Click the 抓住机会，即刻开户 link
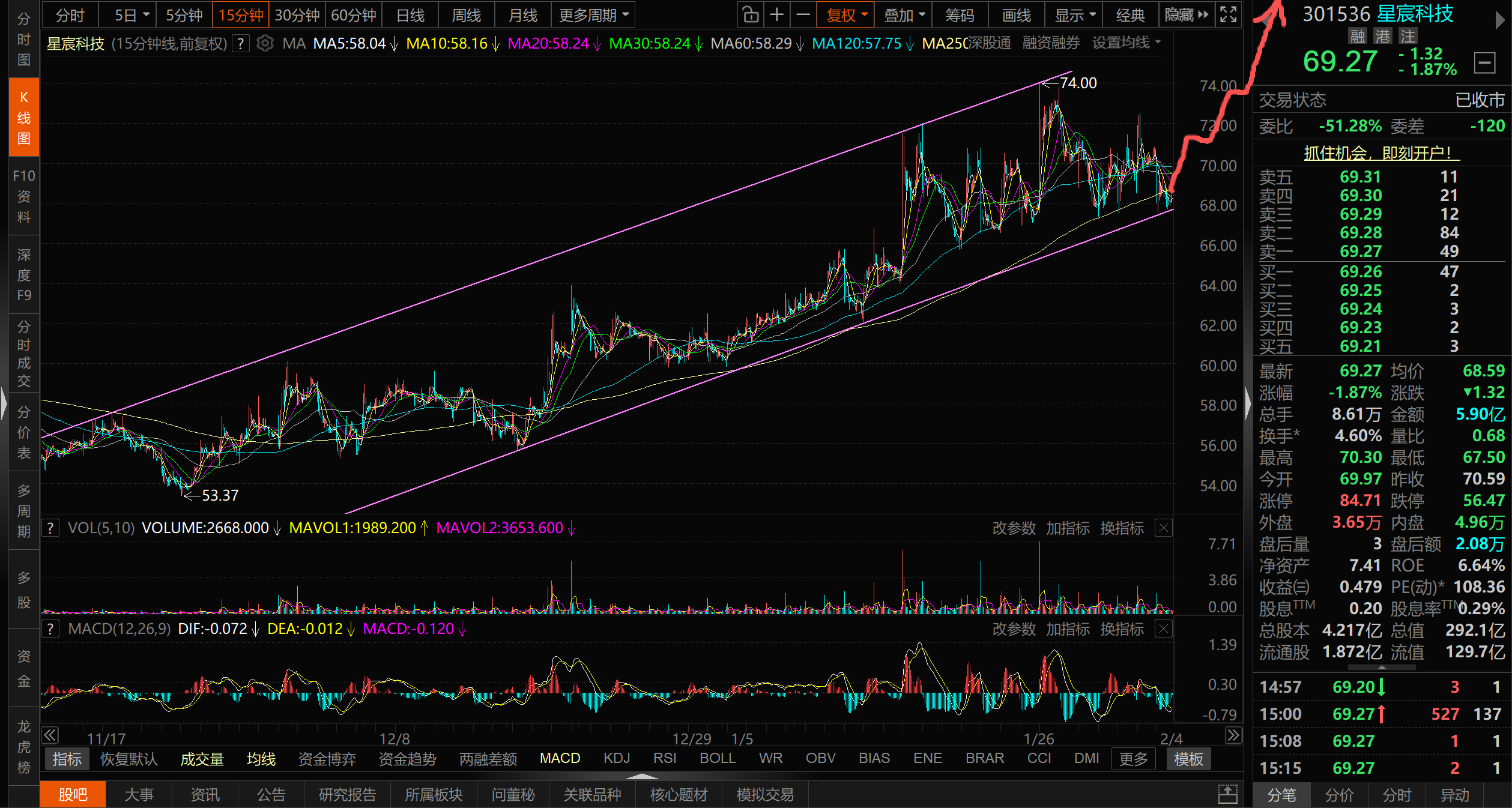 coord(1380,153)
